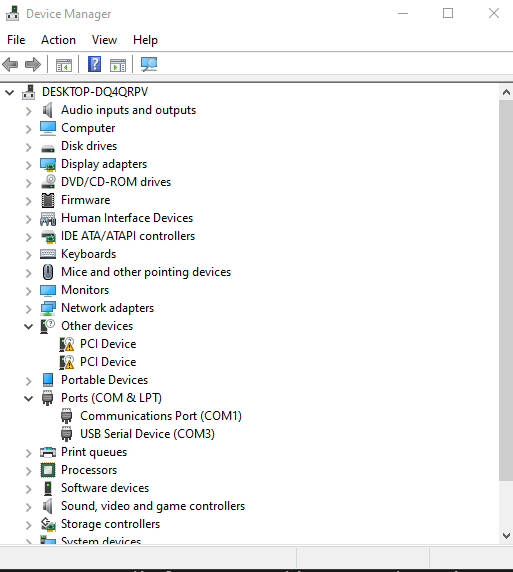Select the Software devices label
513x572 pixels.
coord(105,488)
